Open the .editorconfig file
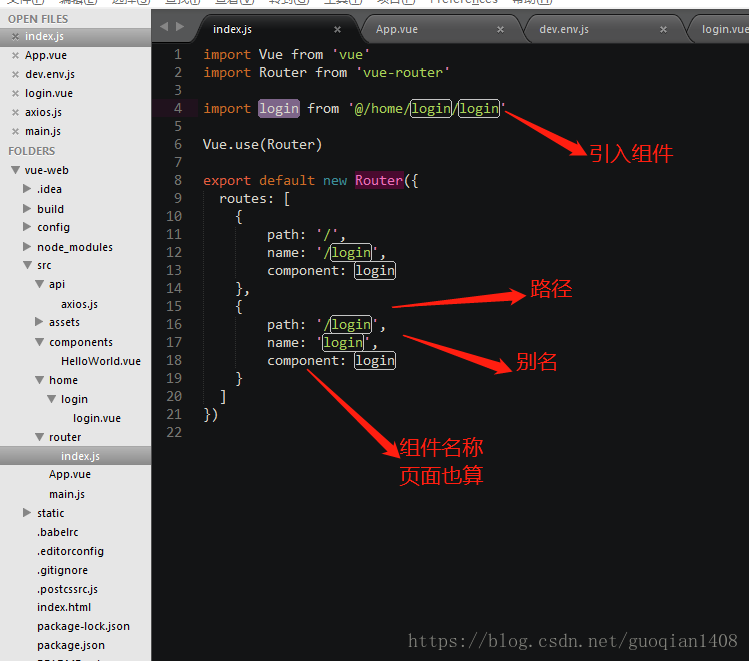This screenshot has width=749, height=661. coord(70,551)
